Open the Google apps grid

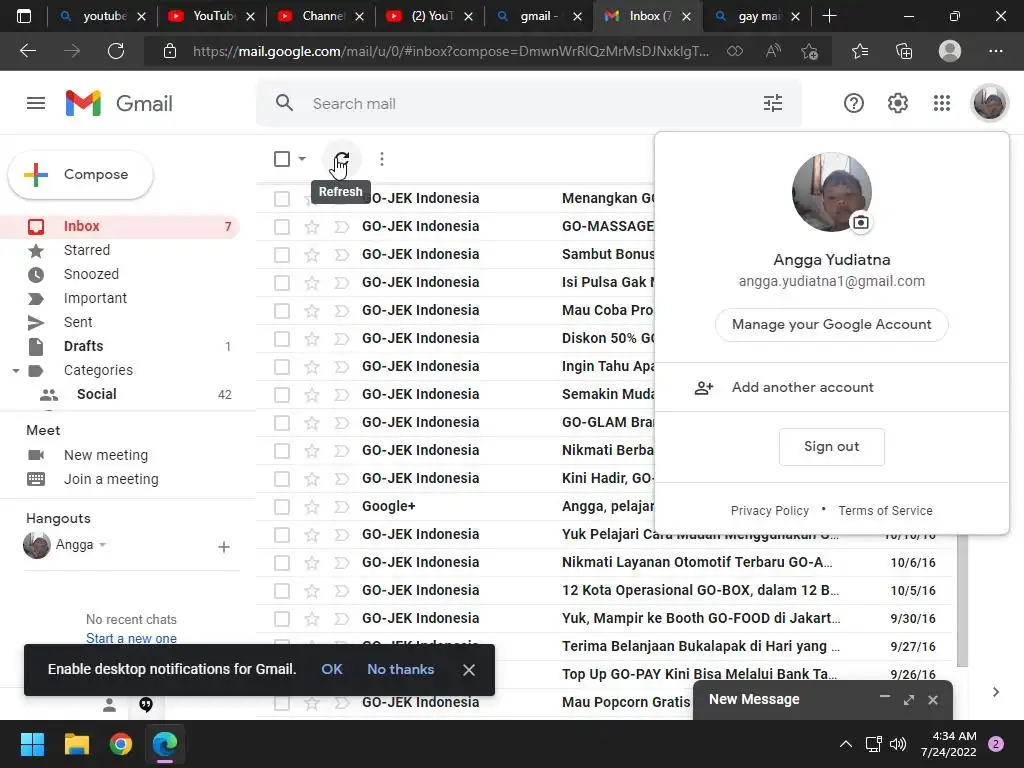pos(942,103)
